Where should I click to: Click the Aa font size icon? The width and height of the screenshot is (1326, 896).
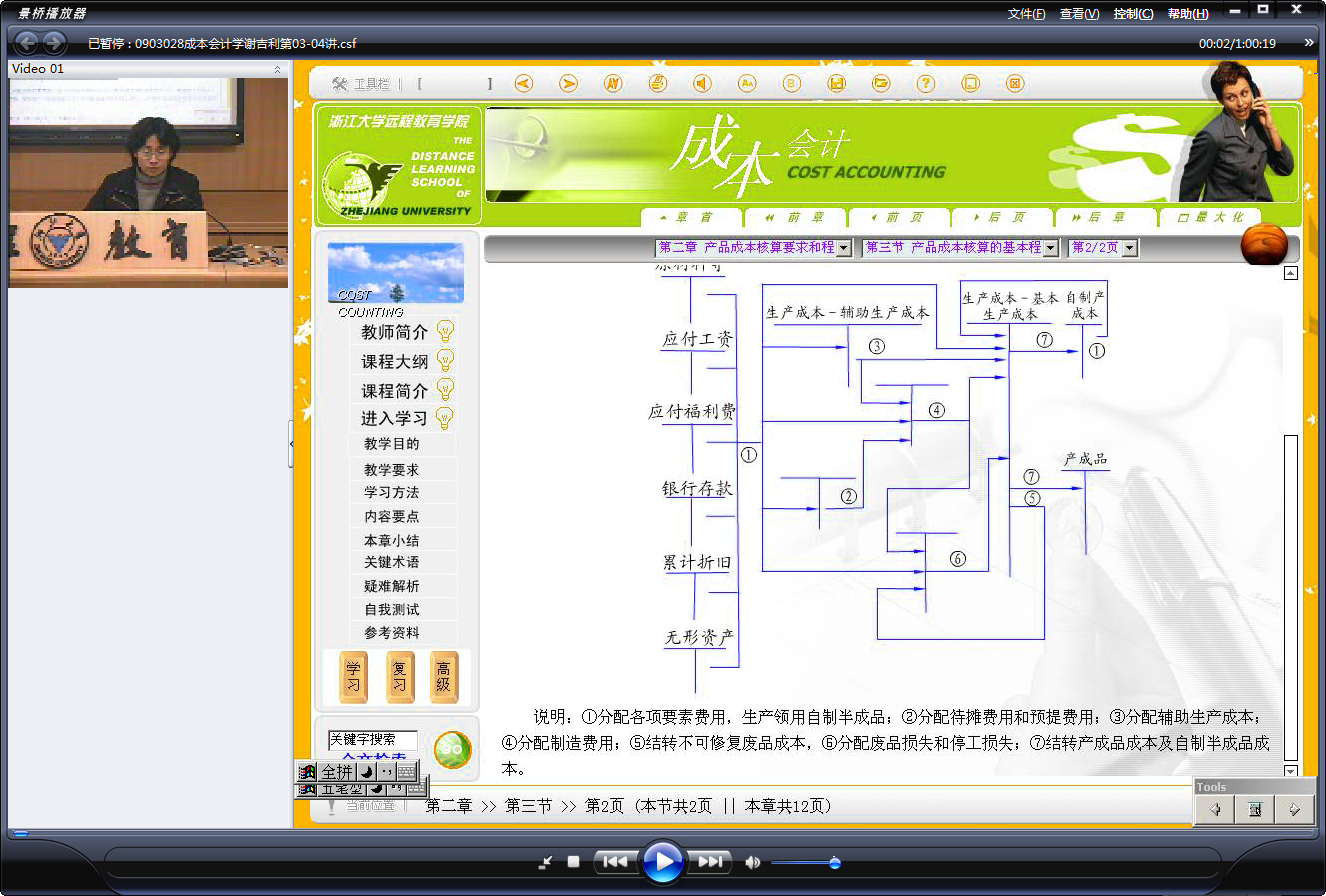click(x=747, y=84)
